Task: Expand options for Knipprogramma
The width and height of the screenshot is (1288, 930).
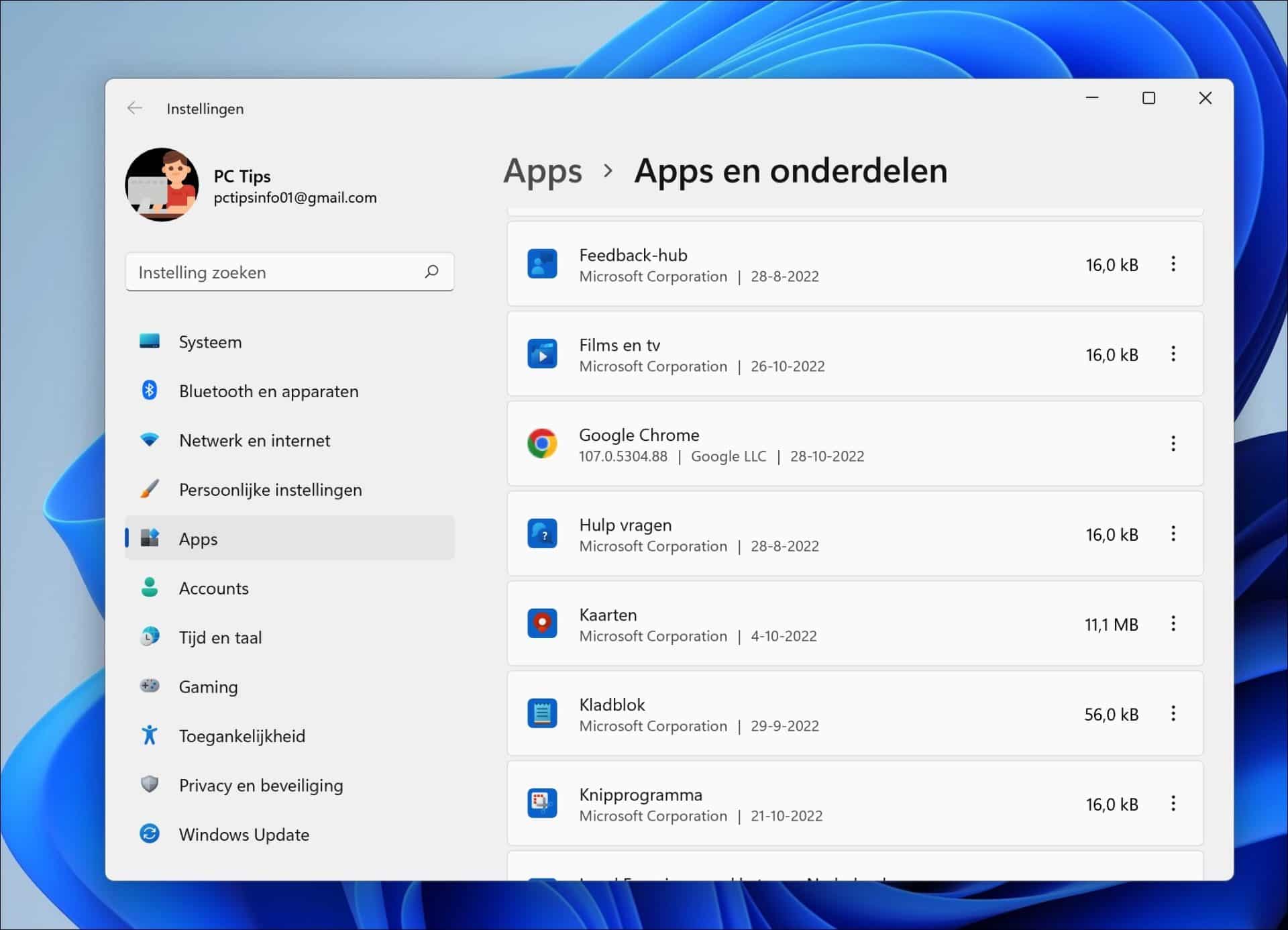Action: click(1173, 804)
